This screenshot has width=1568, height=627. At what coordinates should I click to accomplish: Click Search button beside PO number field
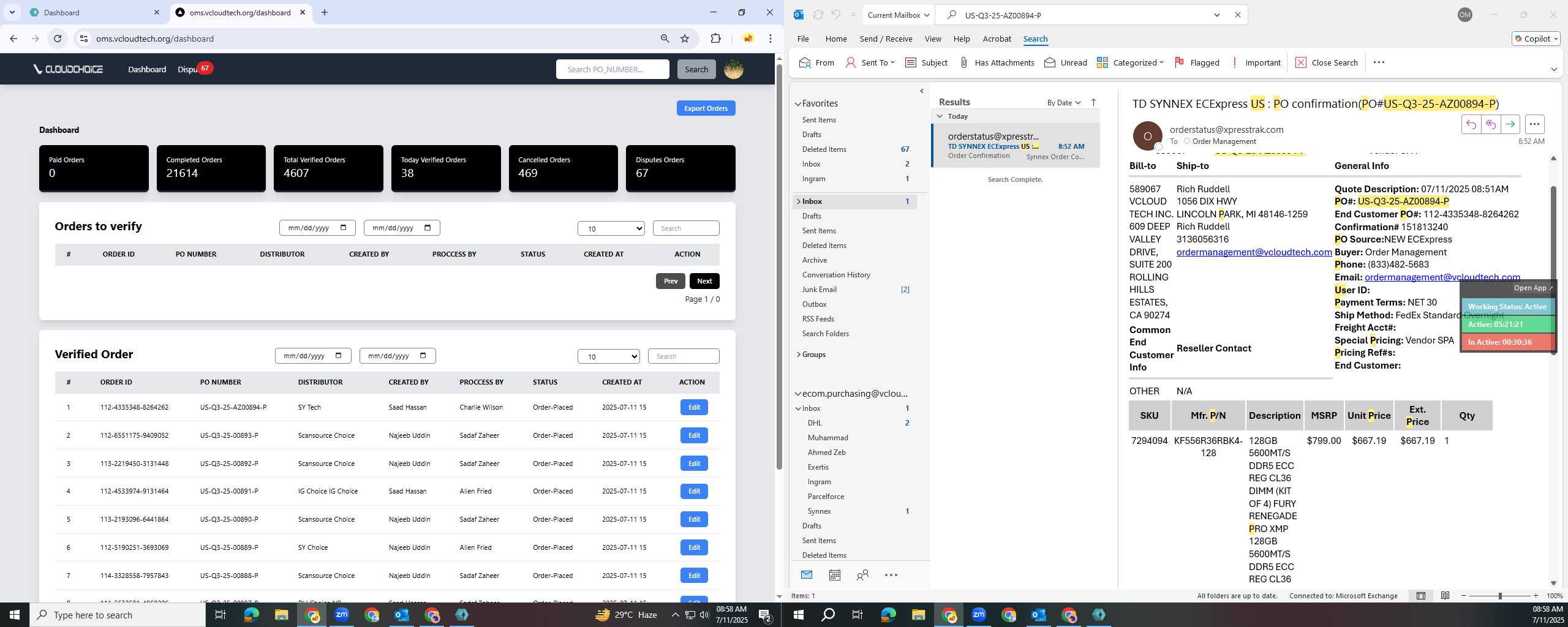coord(696,69)
